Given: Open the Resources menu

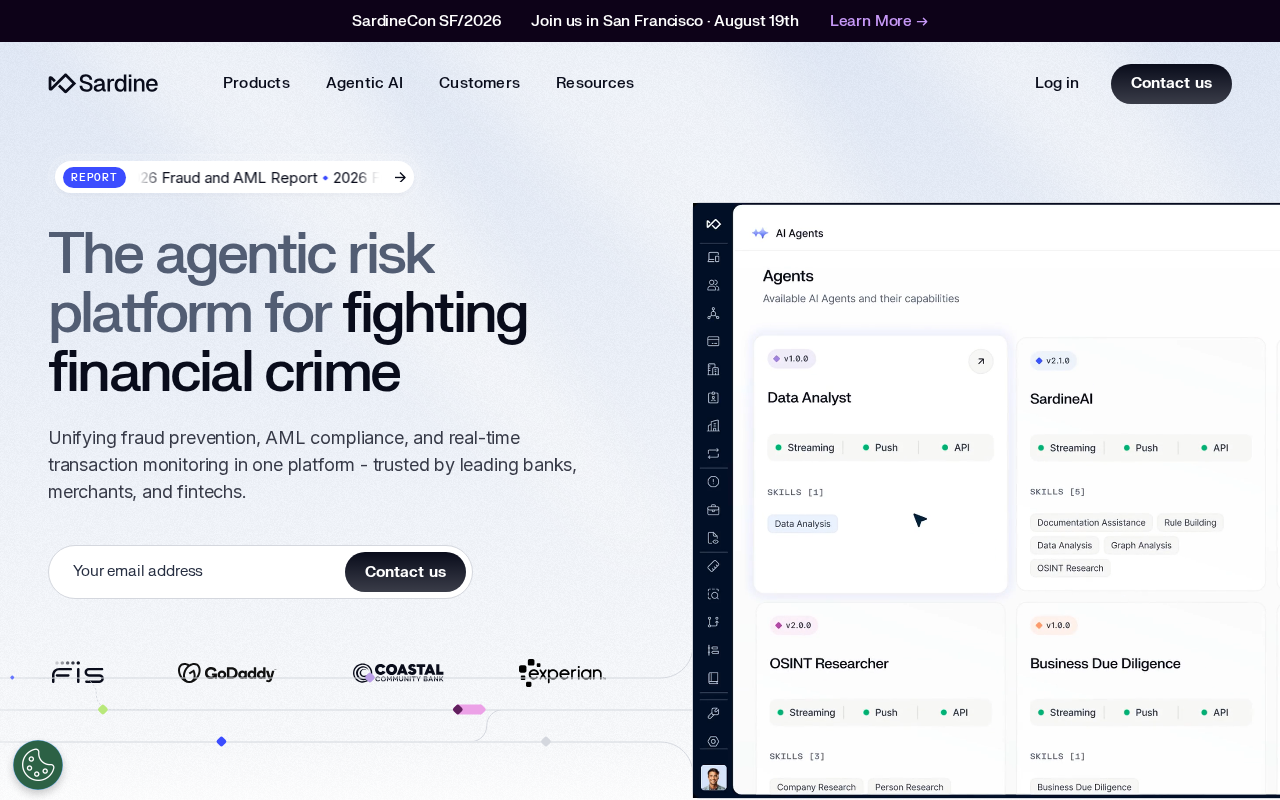Looking at the screenshot, I should coord(595,83).
